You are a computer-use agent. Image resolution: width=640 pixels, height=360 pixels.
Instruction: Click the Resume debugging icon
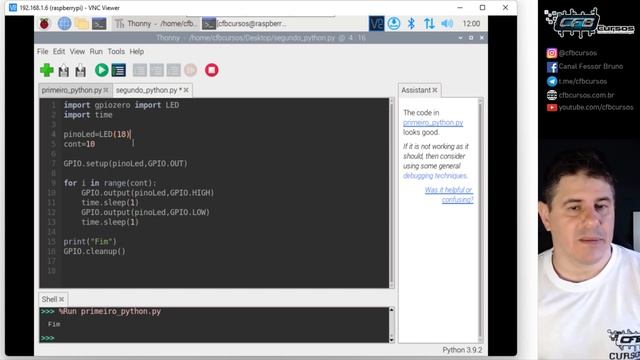pyautogui.click(x=190, y=70)
